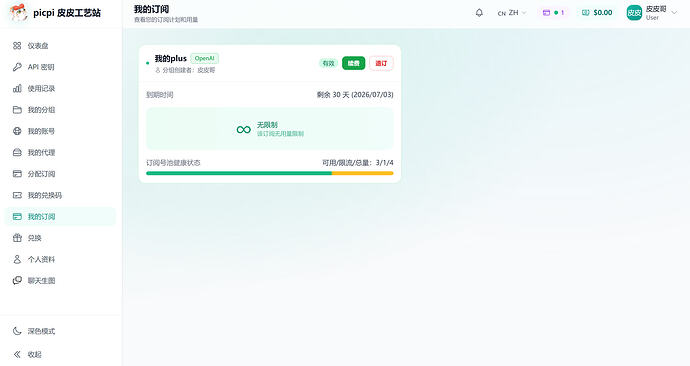
Task: Open 我的兑换码 via its ticket icon
Action: 17,195
